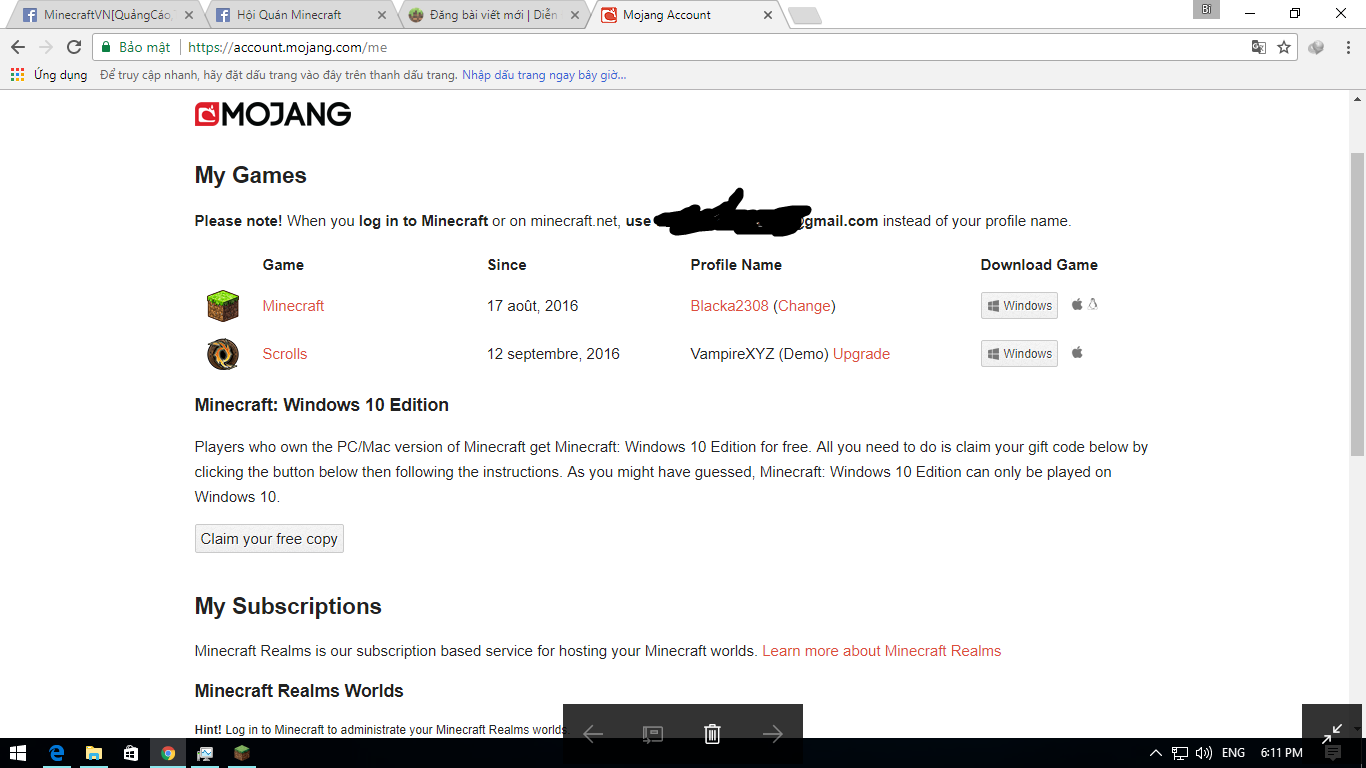Click the green secure lock icon
The image size is (1366, 768).
pos(106,47)
